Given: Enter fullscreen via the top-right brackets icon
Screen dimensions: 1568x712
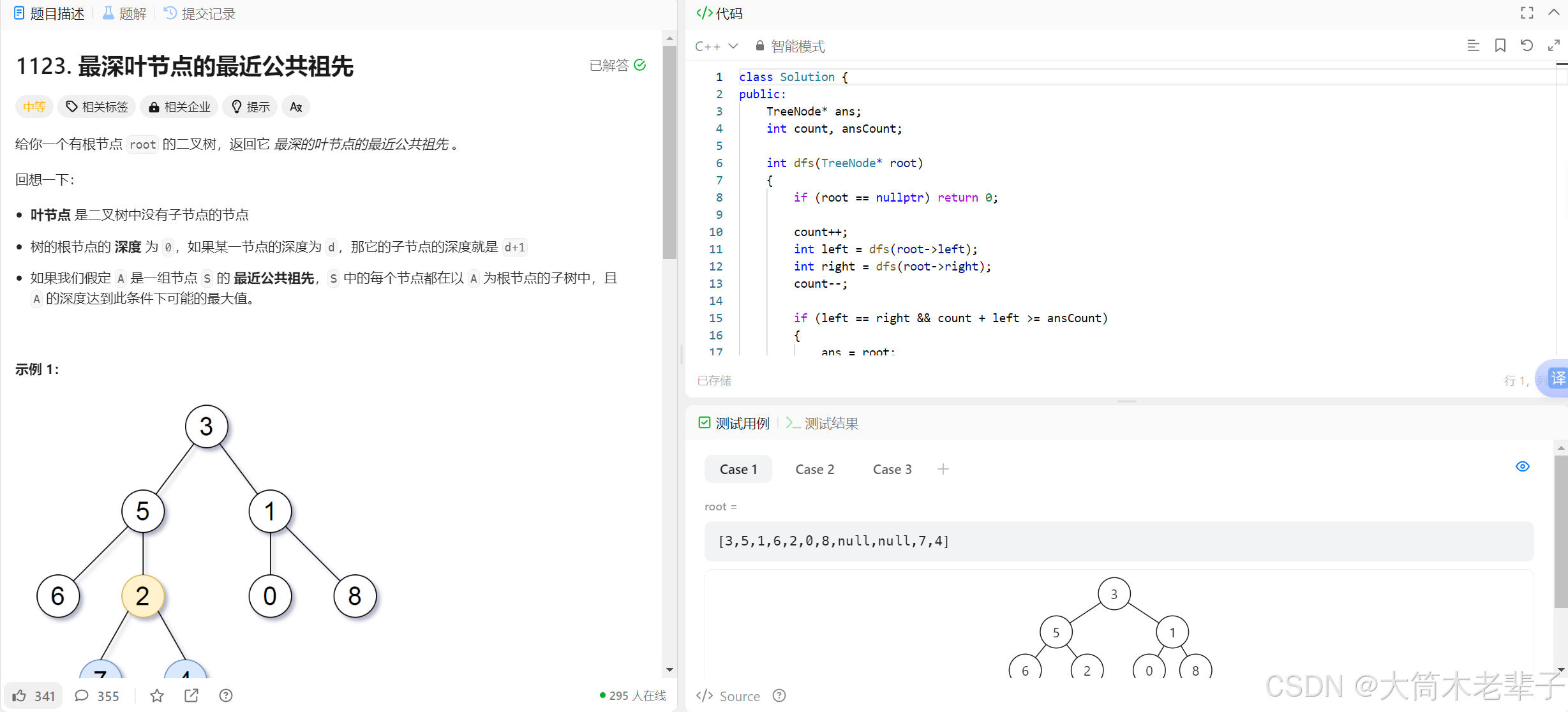Looking at the screenshot, I should 1527,13.
